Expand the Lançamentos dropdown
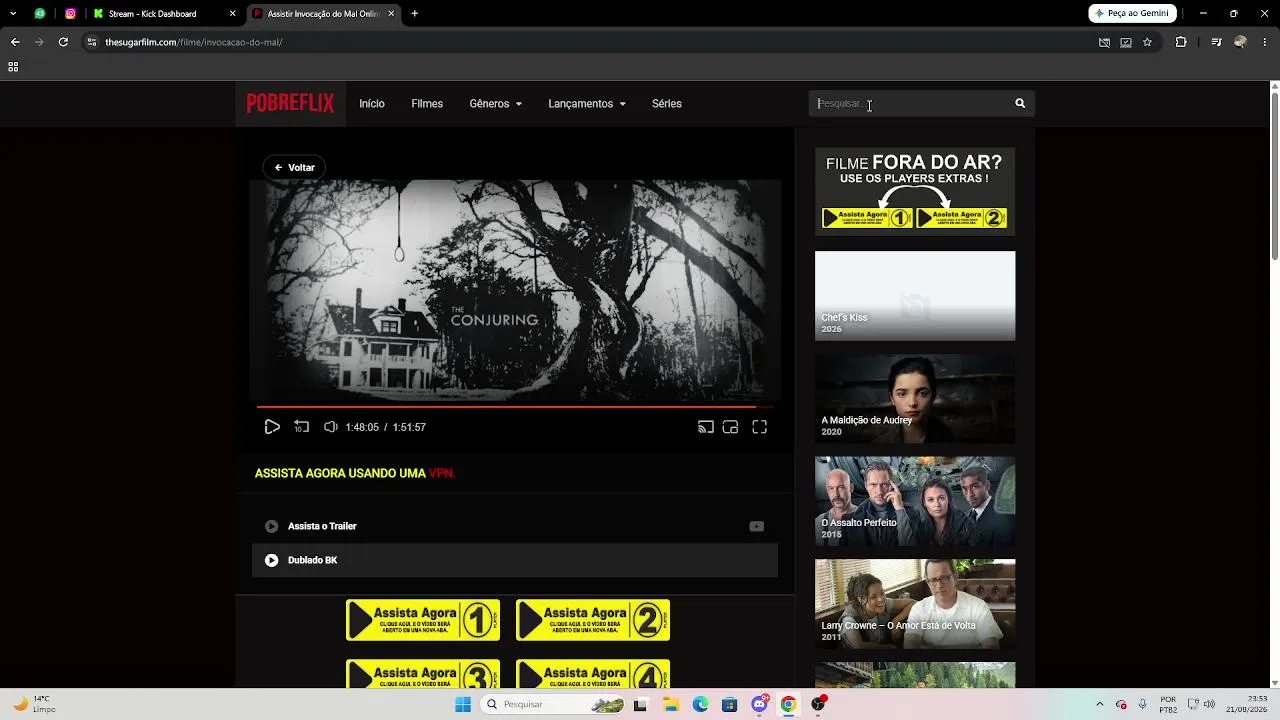 point(587,104)
